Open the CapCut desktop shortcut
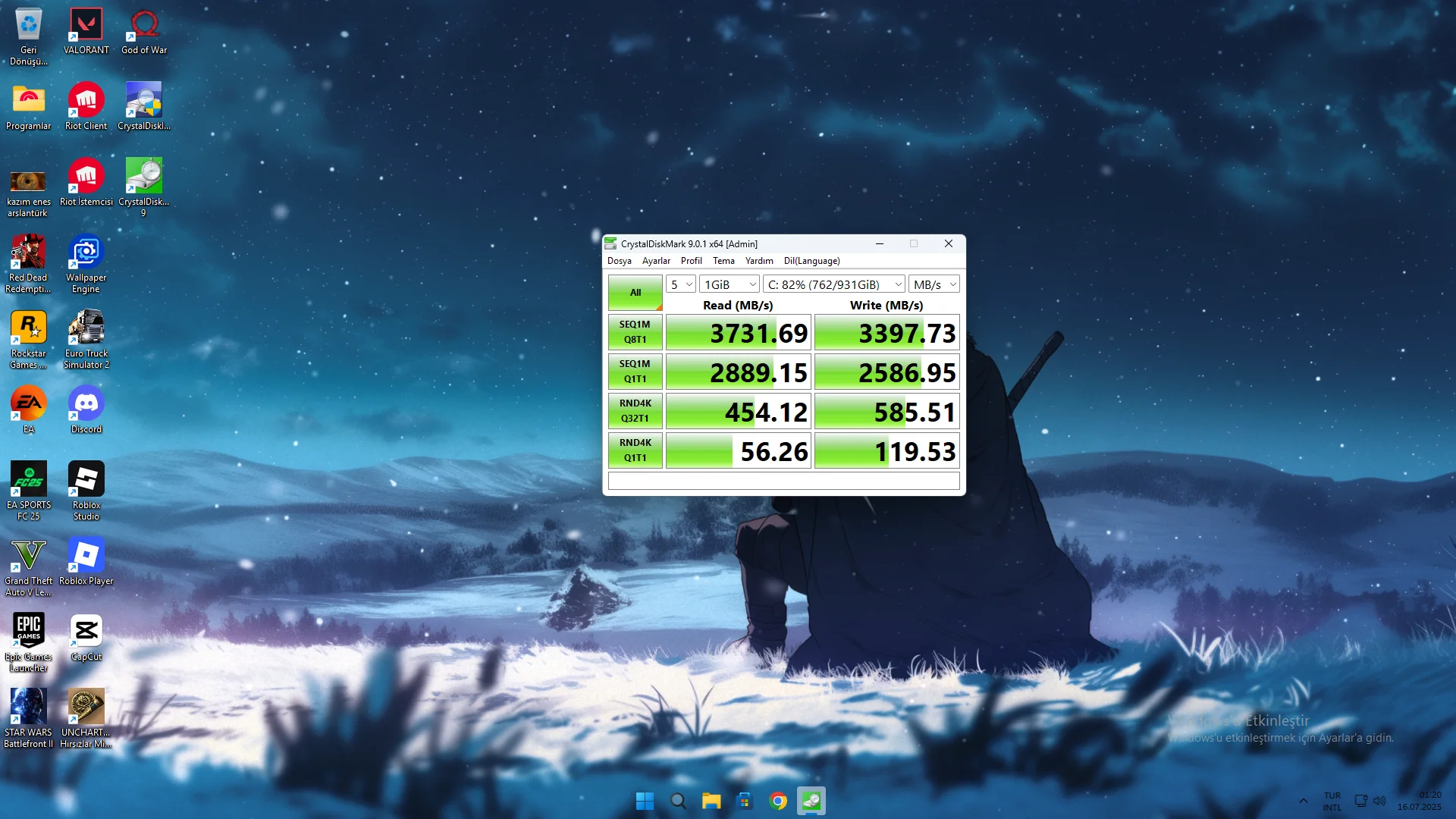 coord(86,635)
